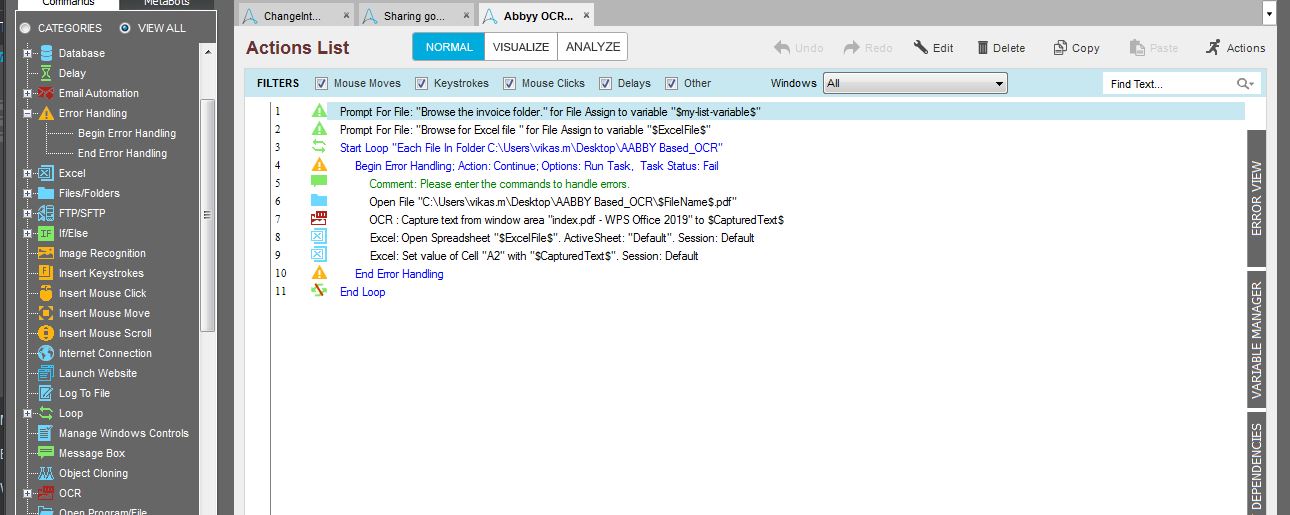Switch to VISUALIZE view

click(520, 47)
